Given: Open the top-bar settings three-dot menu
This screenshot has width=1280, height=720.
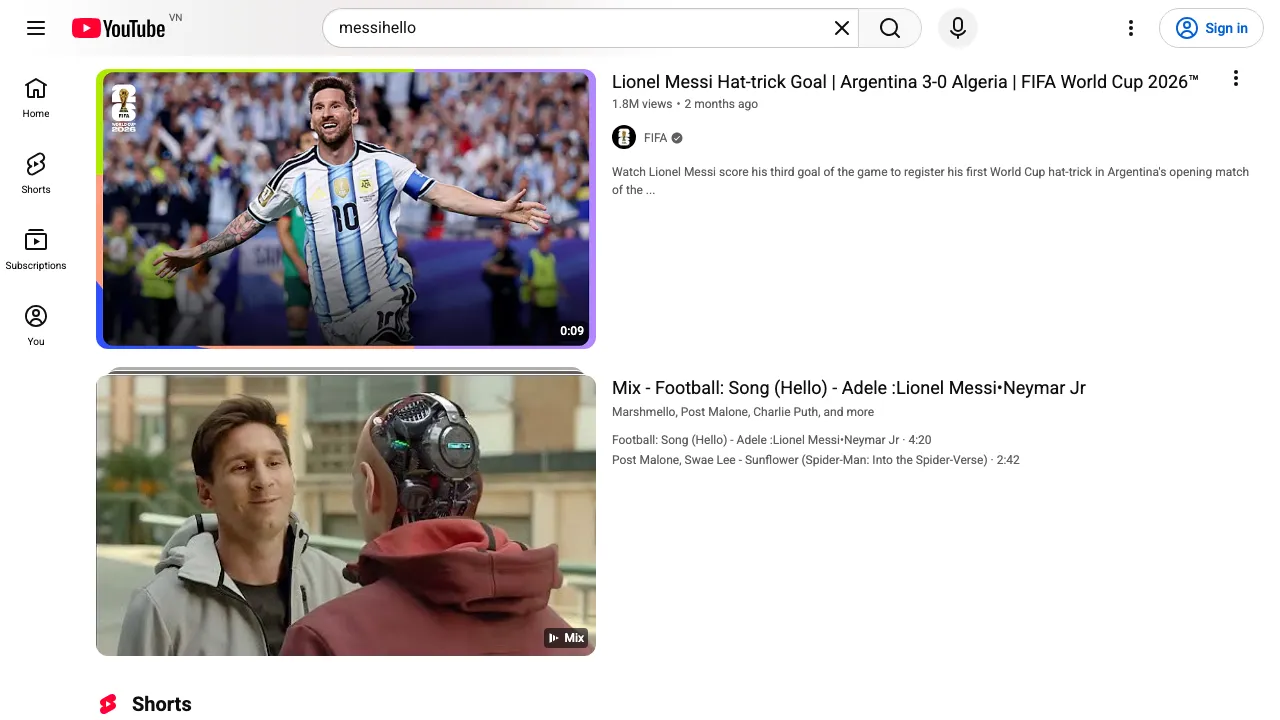Looking at the screenshot, I should pos(1131,28).
